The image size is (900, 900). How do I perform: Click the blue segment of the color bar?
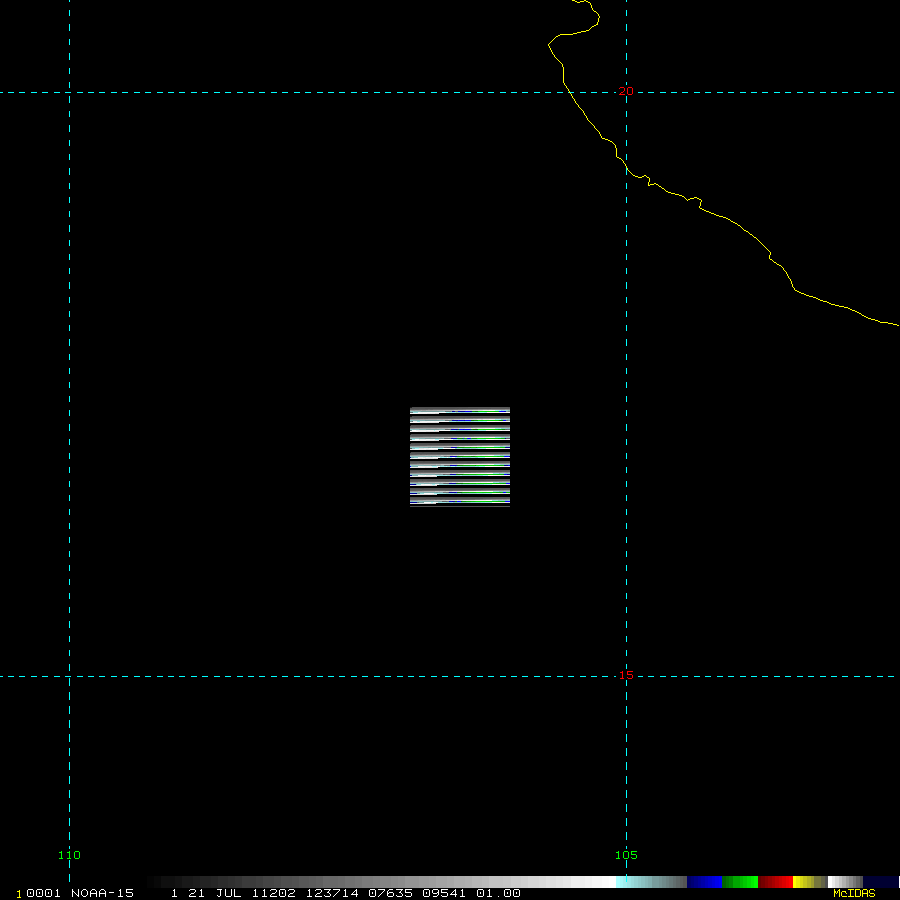[x=704, y=882]
